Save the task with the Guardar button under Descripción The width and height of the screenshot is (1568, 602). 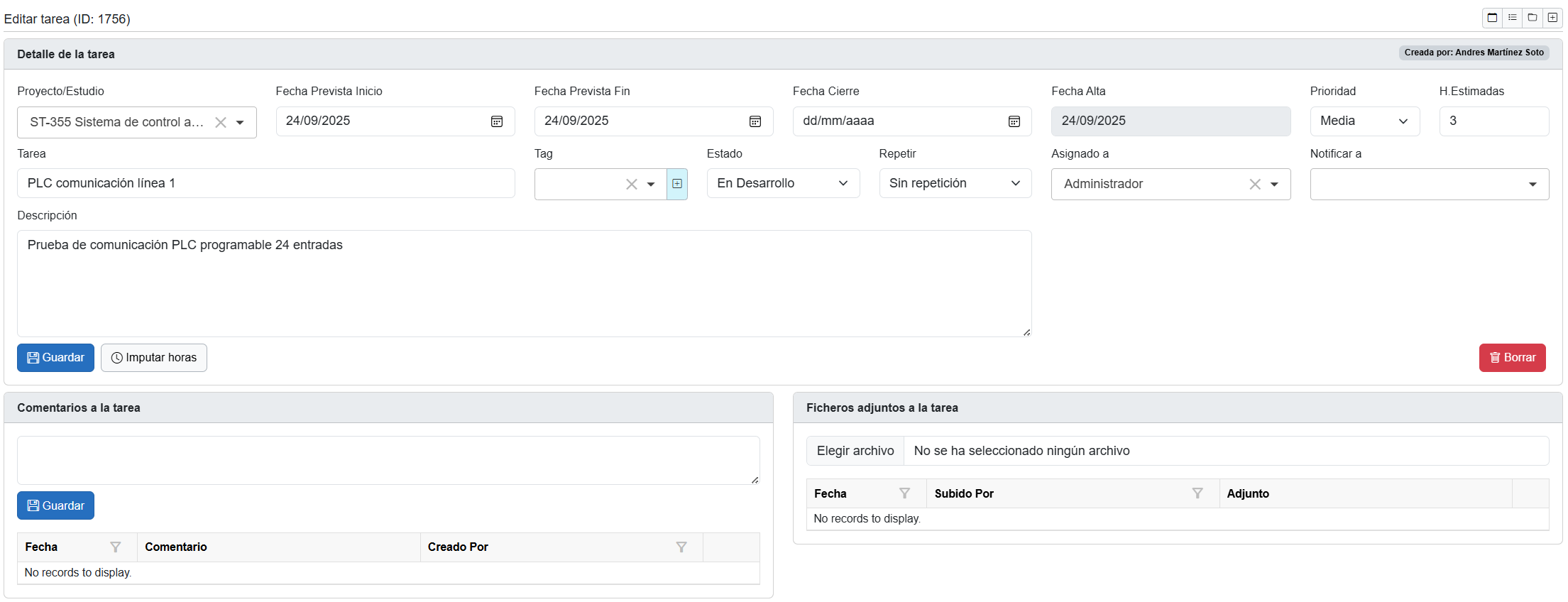click(x=55, y=358)
